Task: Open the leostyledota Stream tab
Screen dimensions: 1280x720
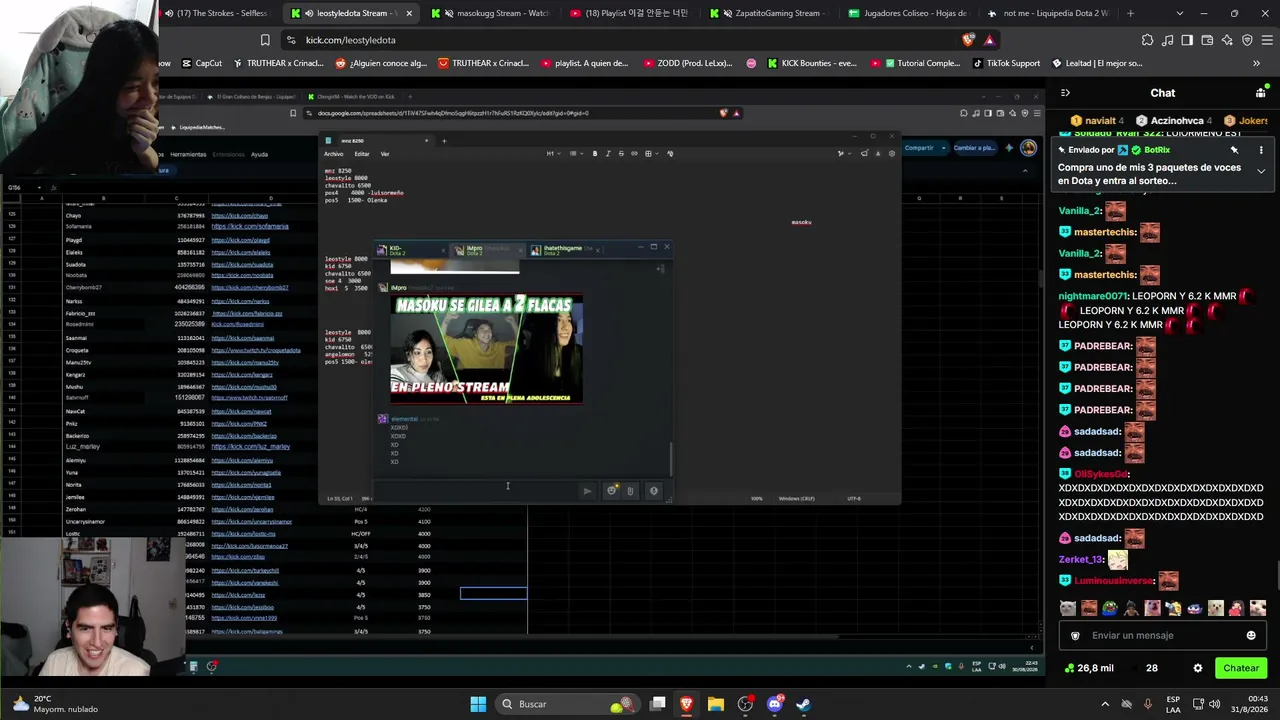Action: pos(350,13)
